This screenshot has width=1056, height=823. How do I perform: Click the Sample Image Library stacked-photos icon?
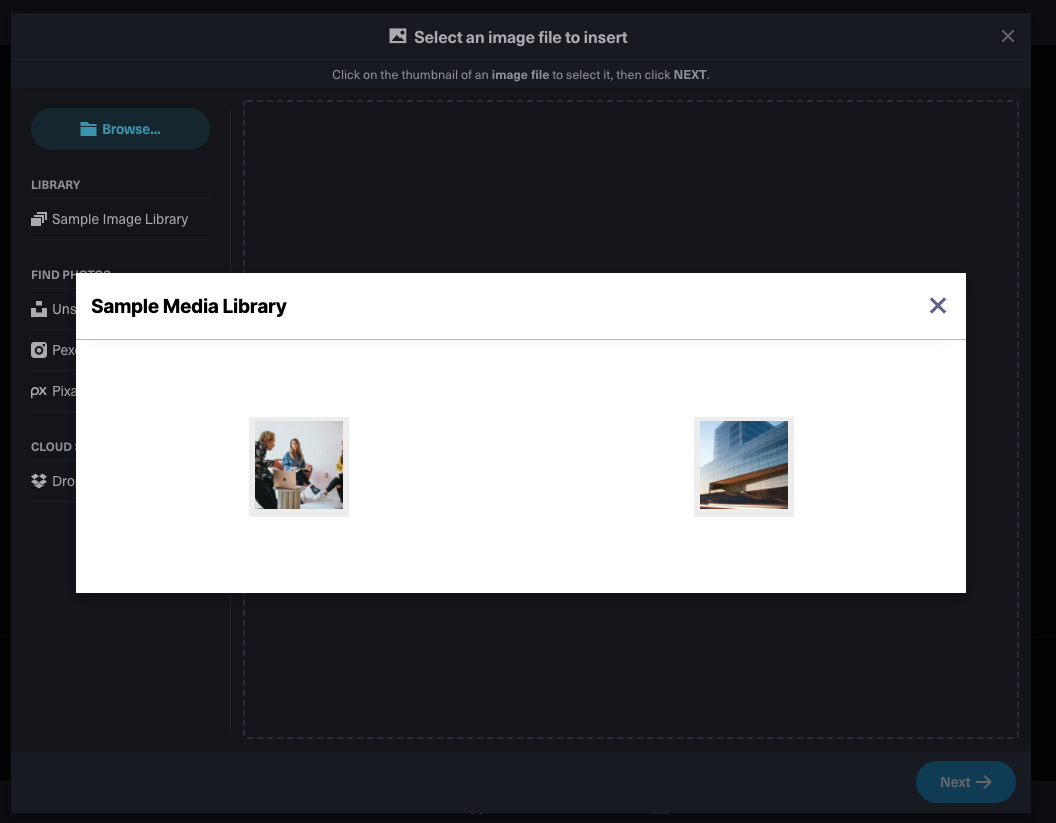(39, 218)
